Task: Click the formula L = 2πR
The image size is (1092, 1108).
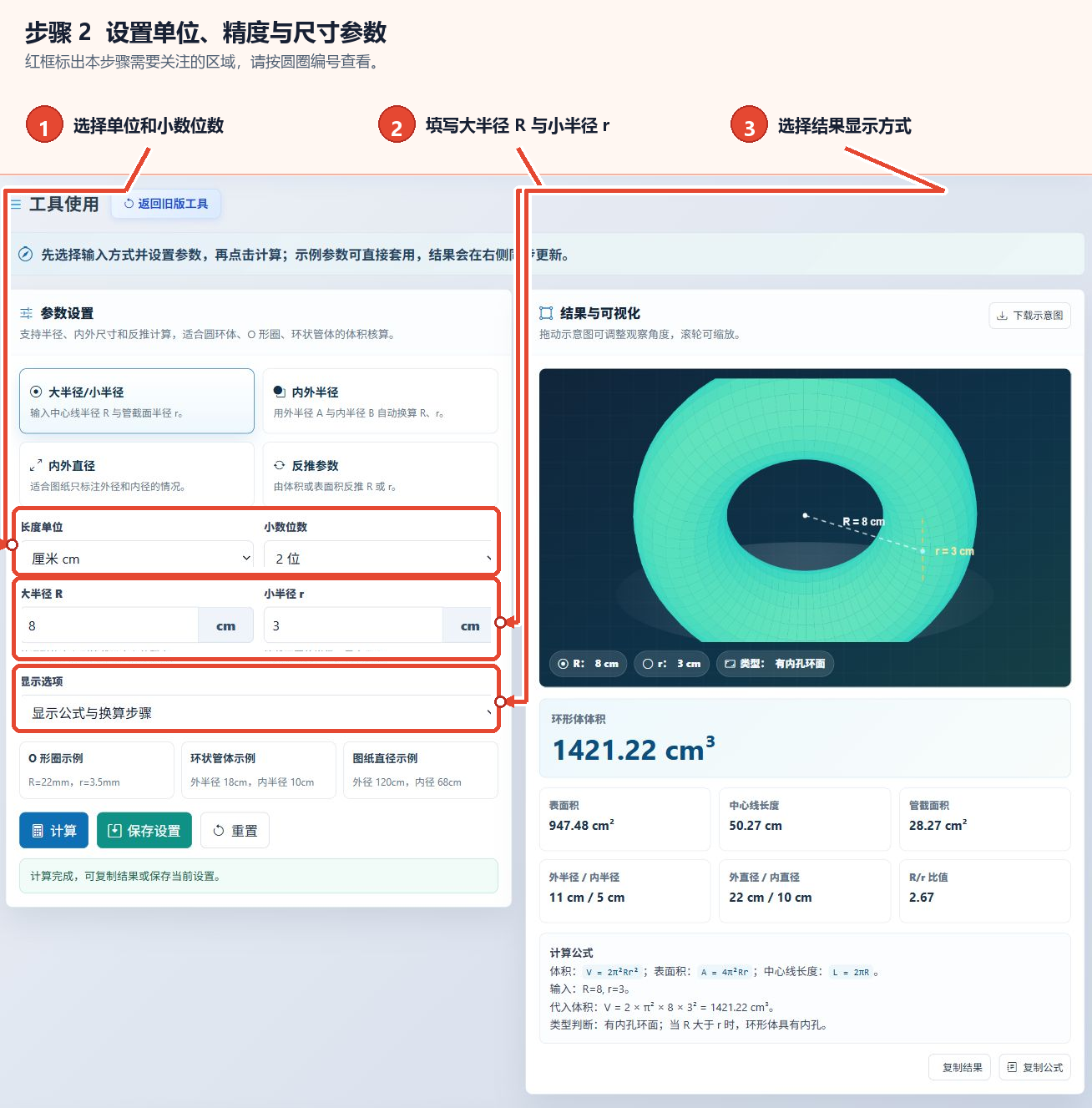Action: tap(851, 972)
